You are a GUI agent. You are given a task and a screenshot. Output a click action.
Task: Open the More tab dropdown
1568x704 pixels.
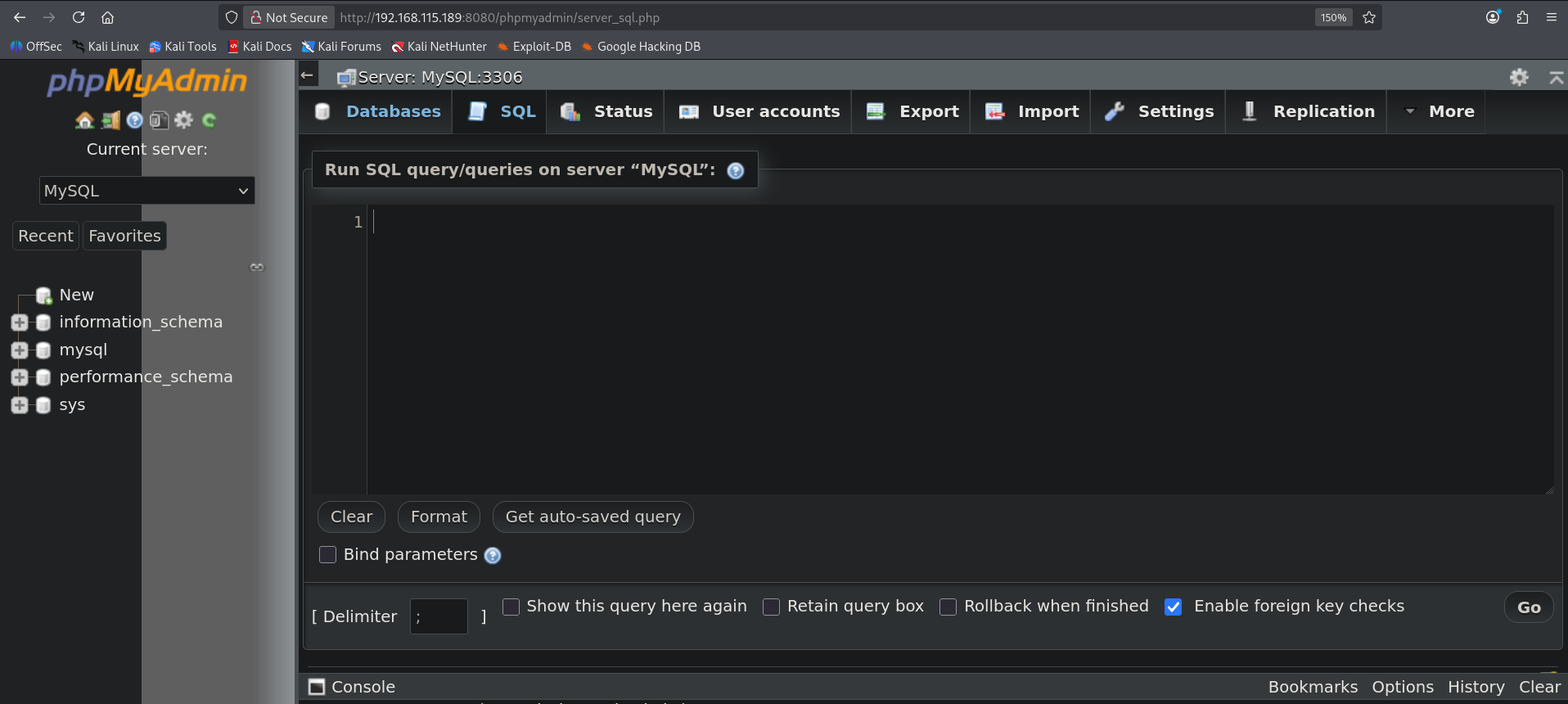coord(1440,111)
